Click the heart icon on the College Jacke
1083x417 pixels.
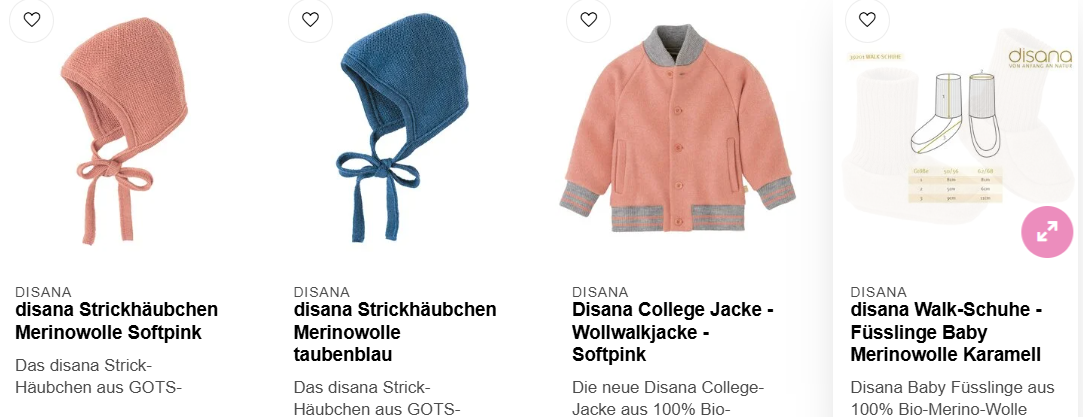tap(588, 19)
